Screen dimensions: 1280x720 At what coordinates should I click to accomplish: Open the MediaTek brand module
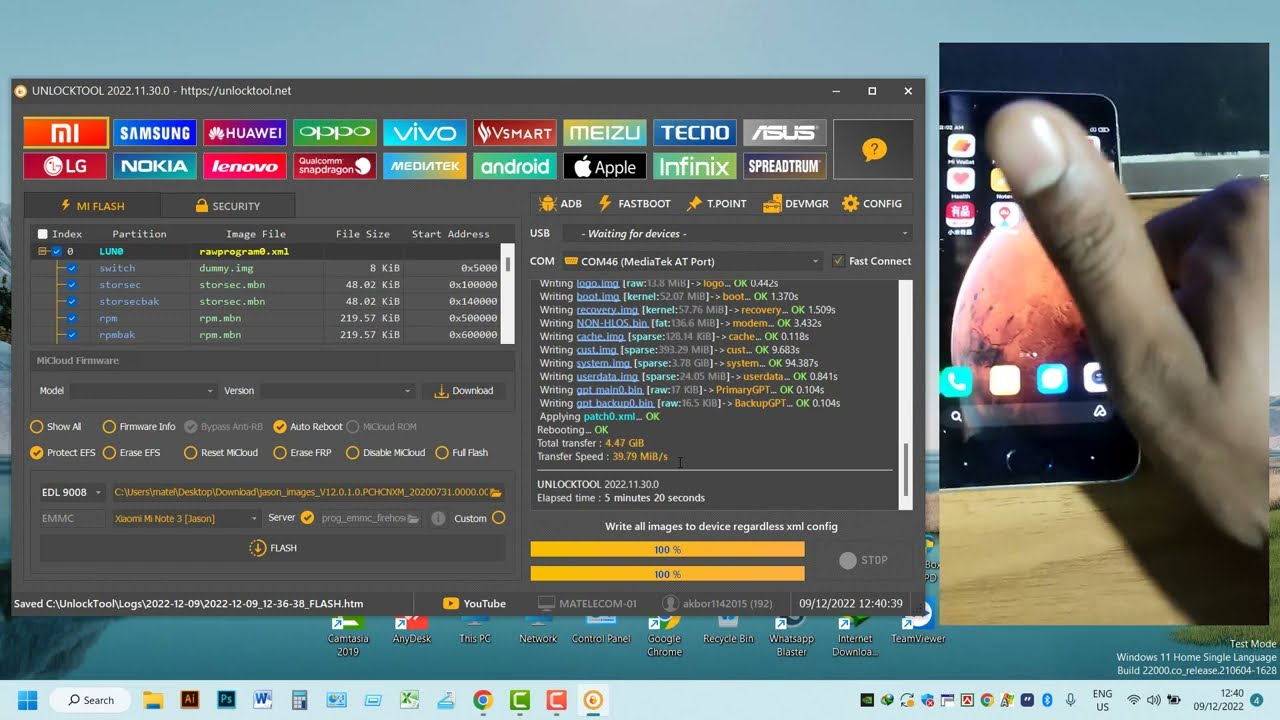[x=425, y=166]
